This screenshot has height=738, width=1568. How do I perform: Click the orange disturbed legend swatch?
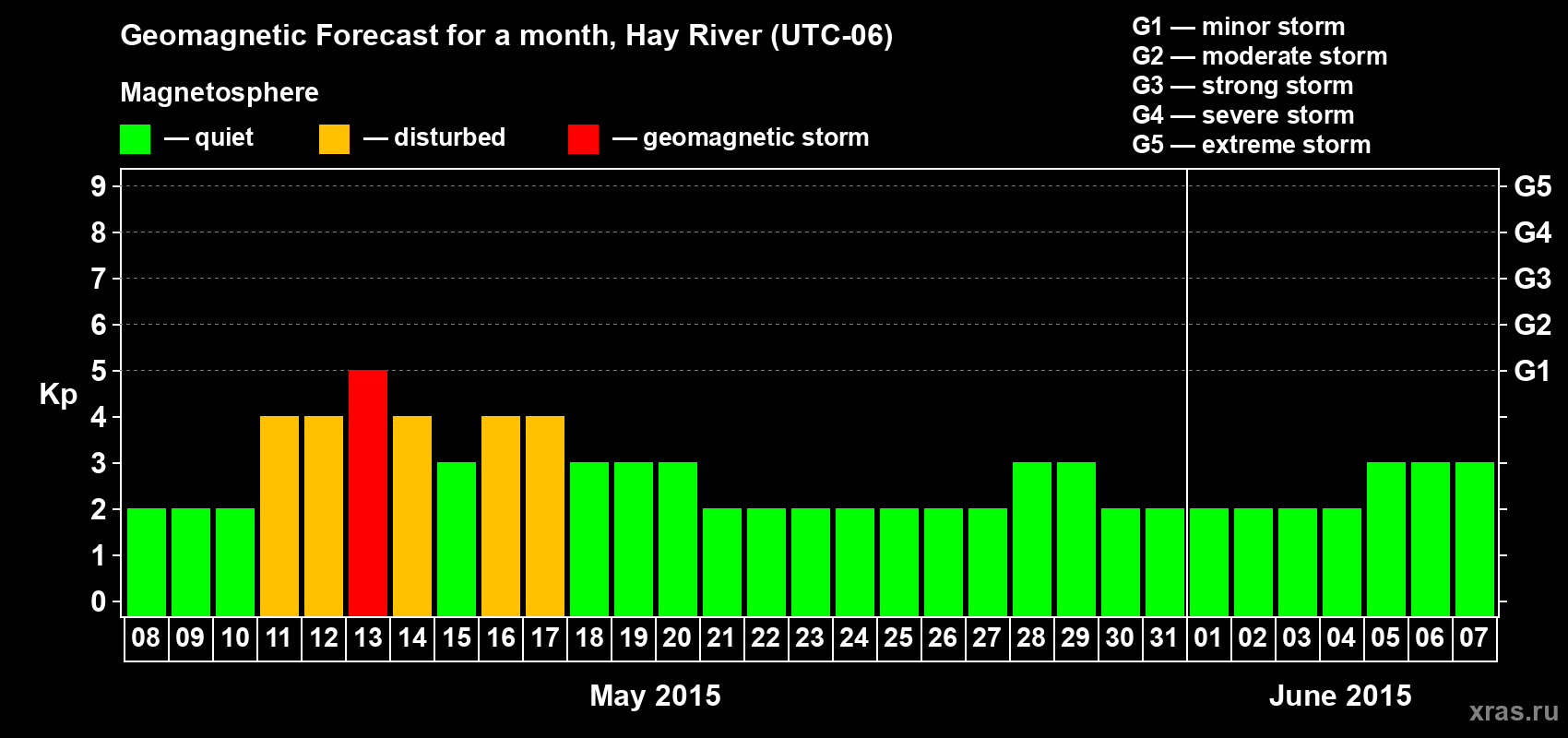click(x=334, y=139)
